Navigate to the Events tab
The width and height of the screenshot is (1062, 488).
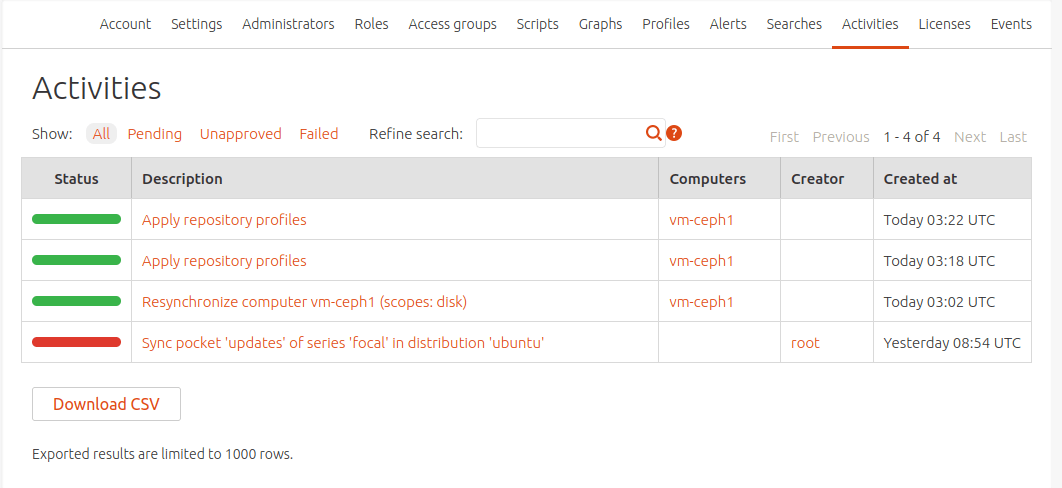tap(1011, 24)
